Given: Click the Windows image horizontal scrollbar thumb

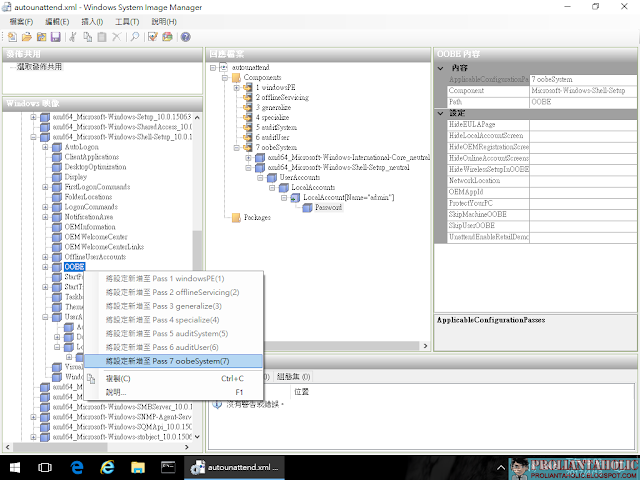Looking at the screenshot, I should 61,447.
